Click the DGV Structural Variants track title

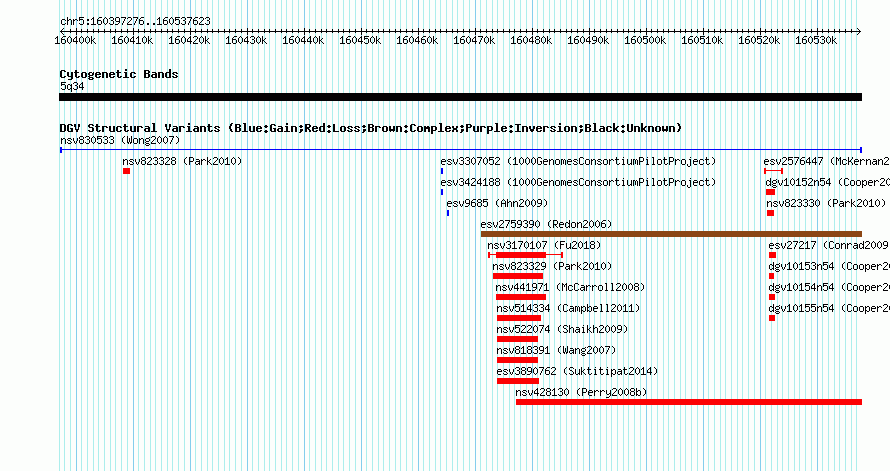pyautogui.click(x=371, y=128)
